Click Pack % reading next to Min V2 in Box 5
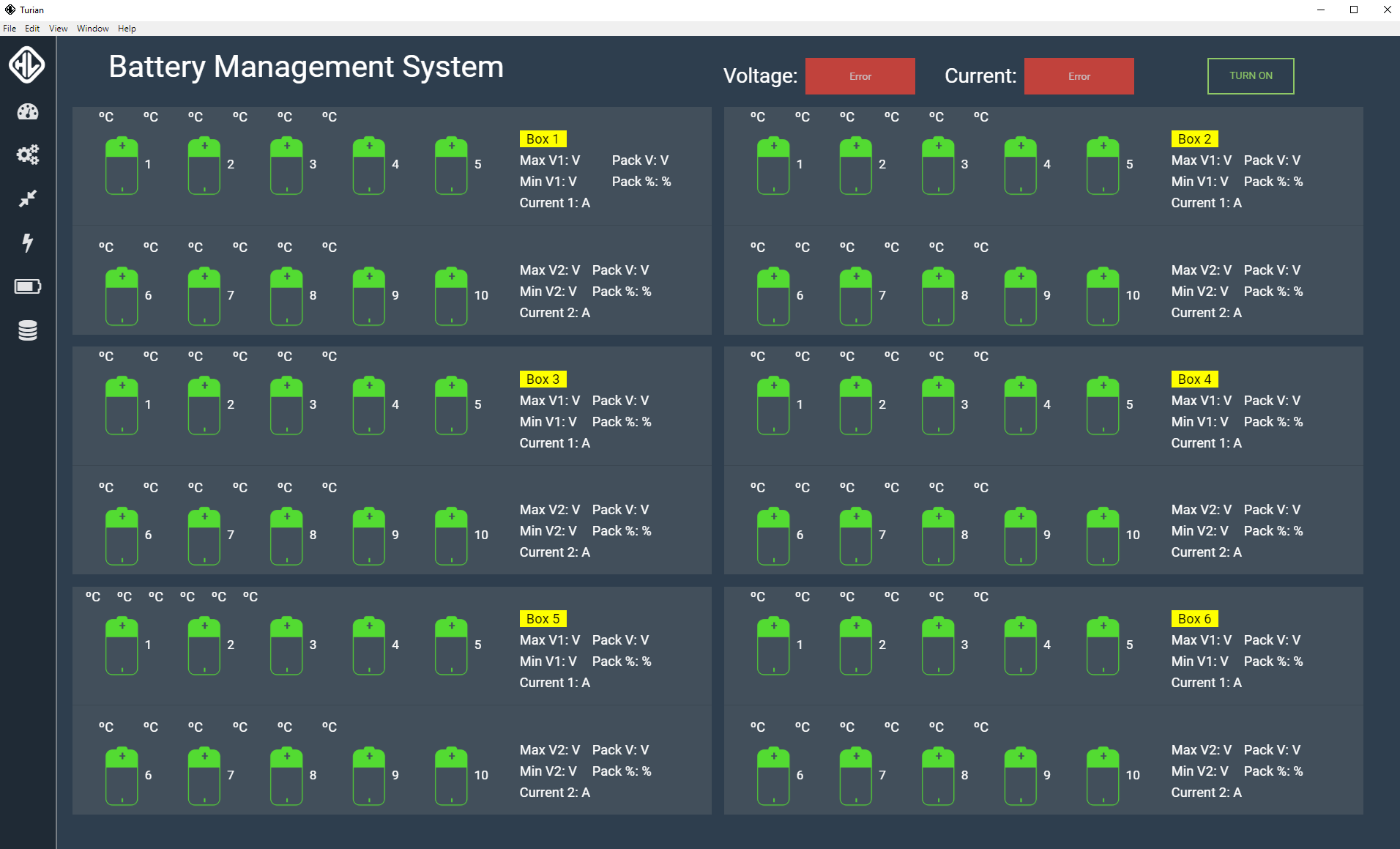This screenshot has height=849, width=1400. click(x=622, y=771)
